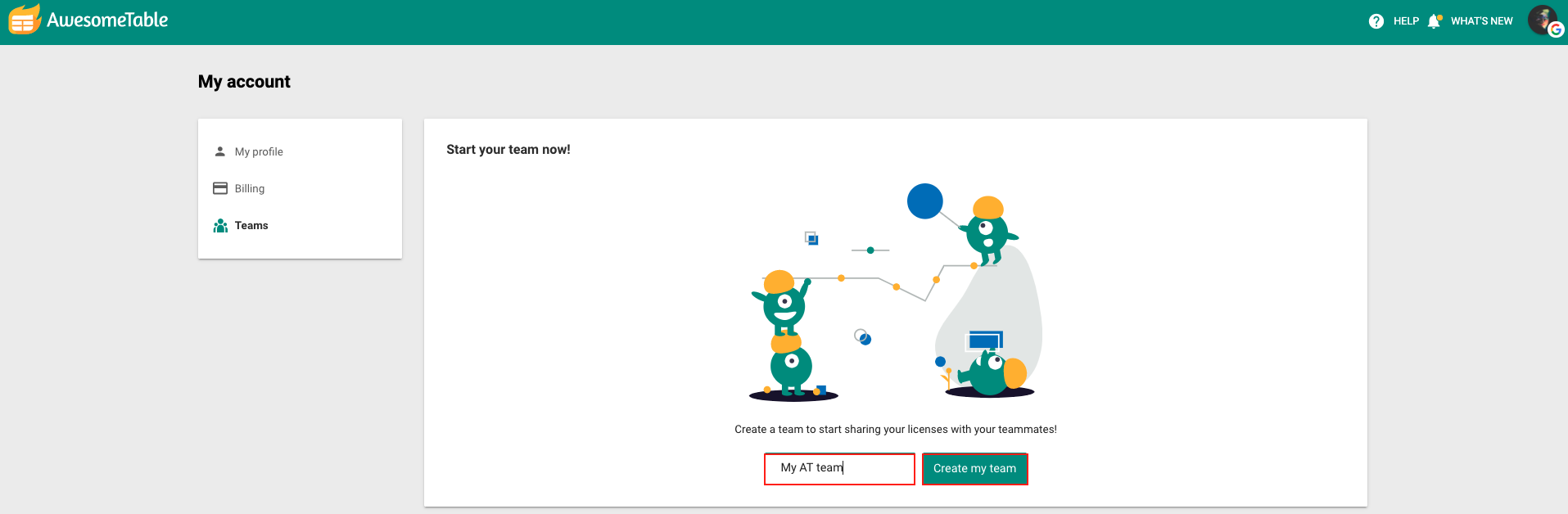Screen dimensions: 1568x514
Task: Open the user account avatar
Action: 1544,20
